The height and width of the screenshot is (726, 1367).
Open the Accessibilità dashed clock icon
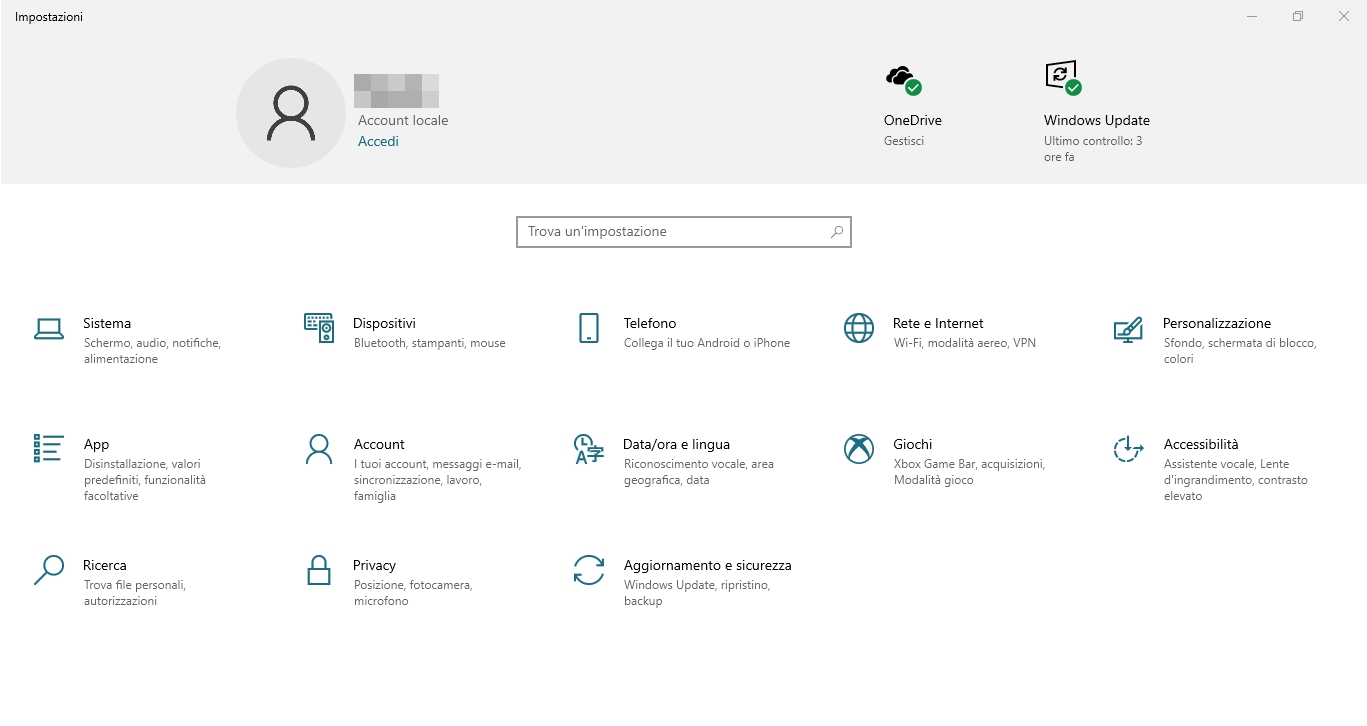[x=1128, y=449]
